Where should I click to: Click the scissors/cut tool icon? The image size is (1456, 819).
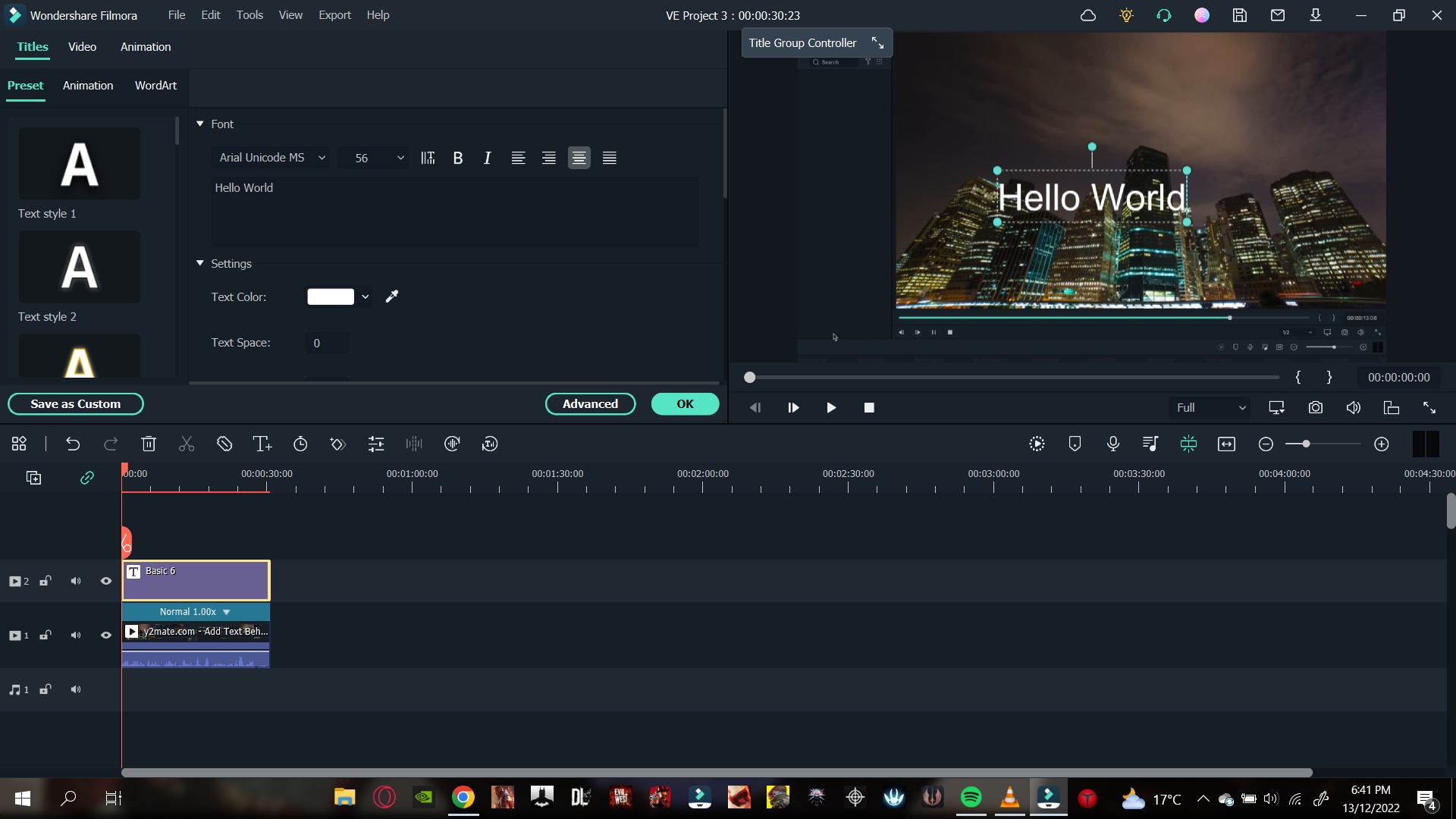click(187, 444)
